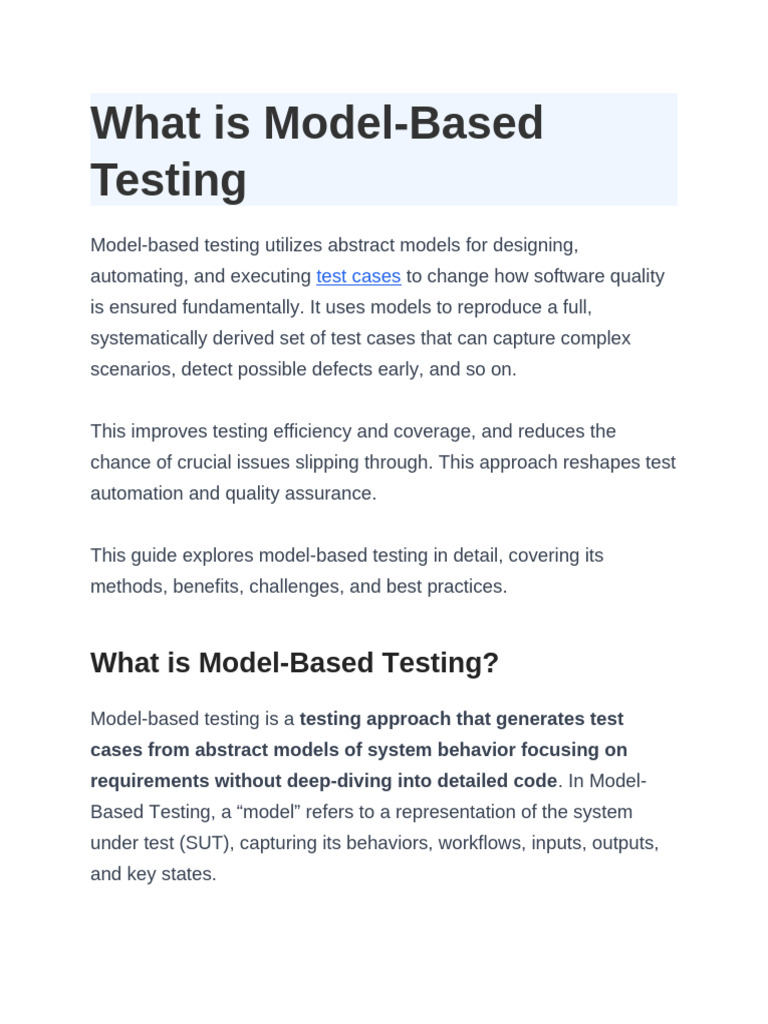This screenshot has width=768, height=1024.
Task: Click the text "and key states."
Action: pyautogui.click(x=153, y=874)
